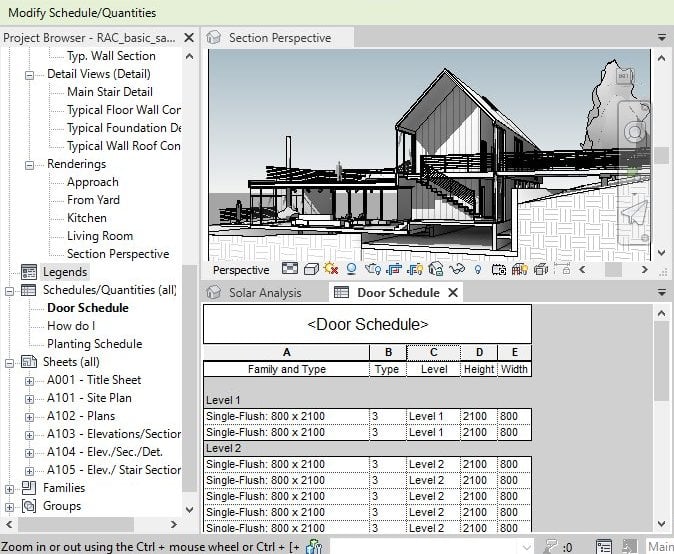The width and height of the screenshot is (674, 554).
Task: Toggle Crop View icon in view bar
Action: pos(394,269)
